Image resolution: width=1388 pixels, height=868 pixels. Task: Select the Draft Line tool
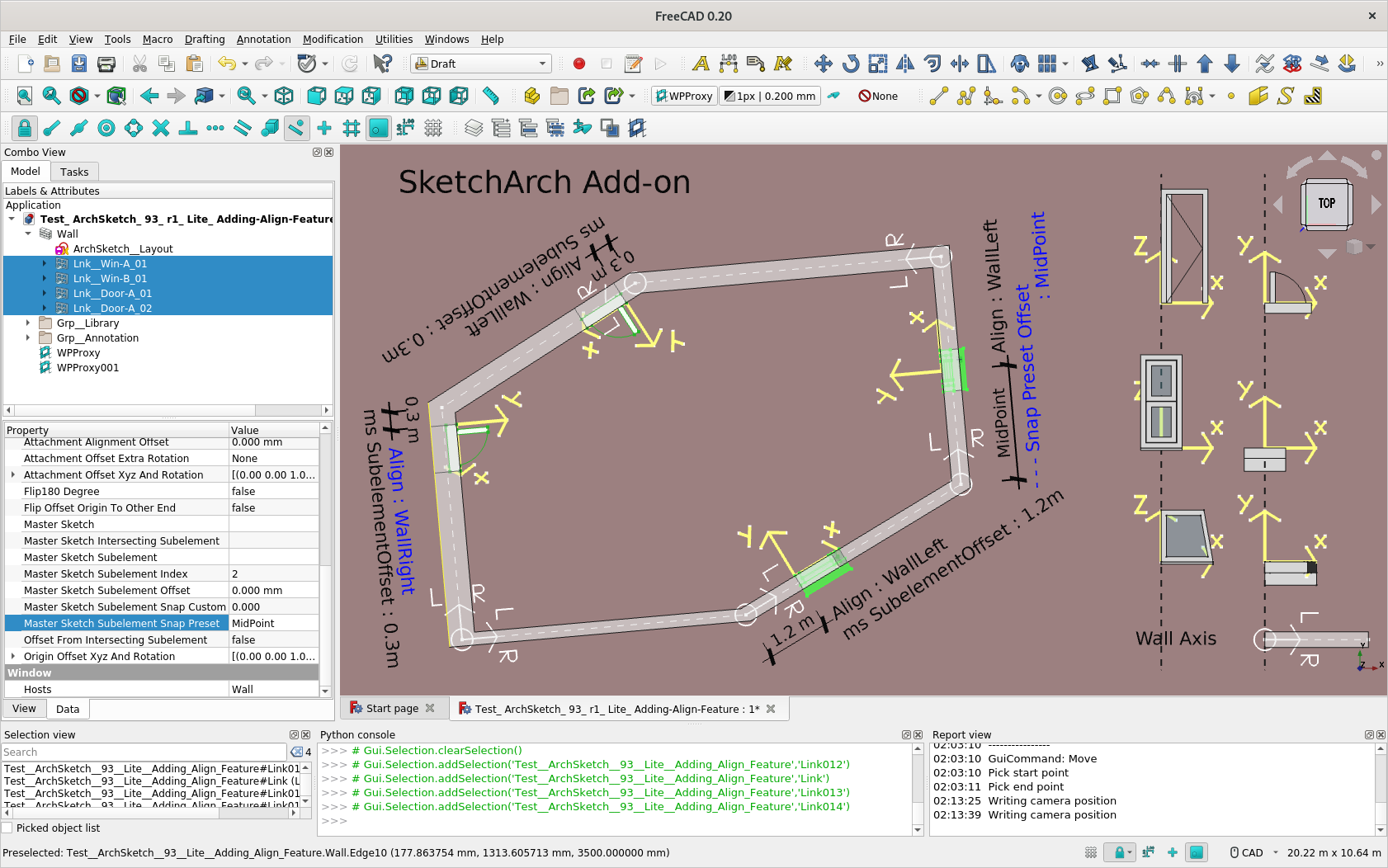(938, 96)
